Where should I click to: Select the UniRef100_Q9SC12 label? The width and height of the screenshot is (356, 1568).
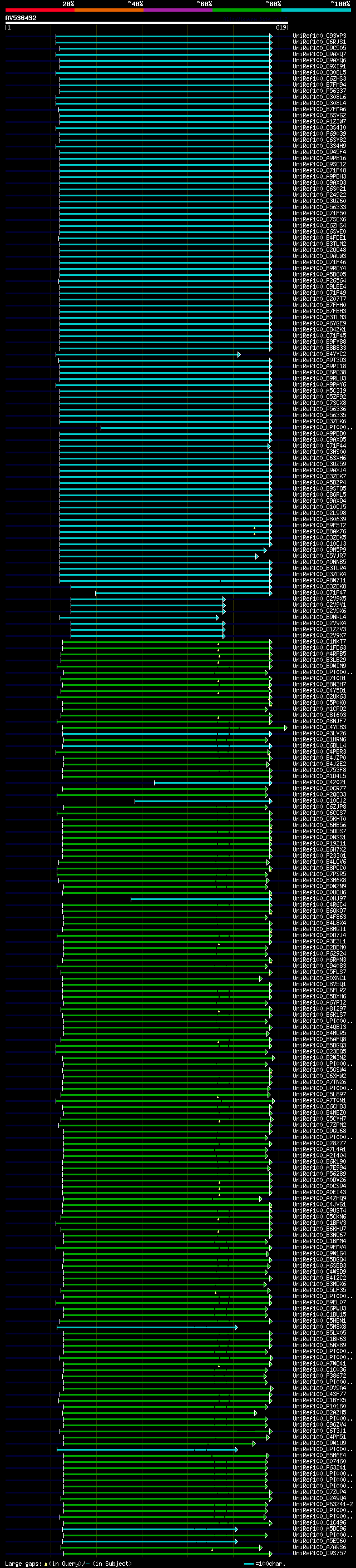[x=319, y=164]
